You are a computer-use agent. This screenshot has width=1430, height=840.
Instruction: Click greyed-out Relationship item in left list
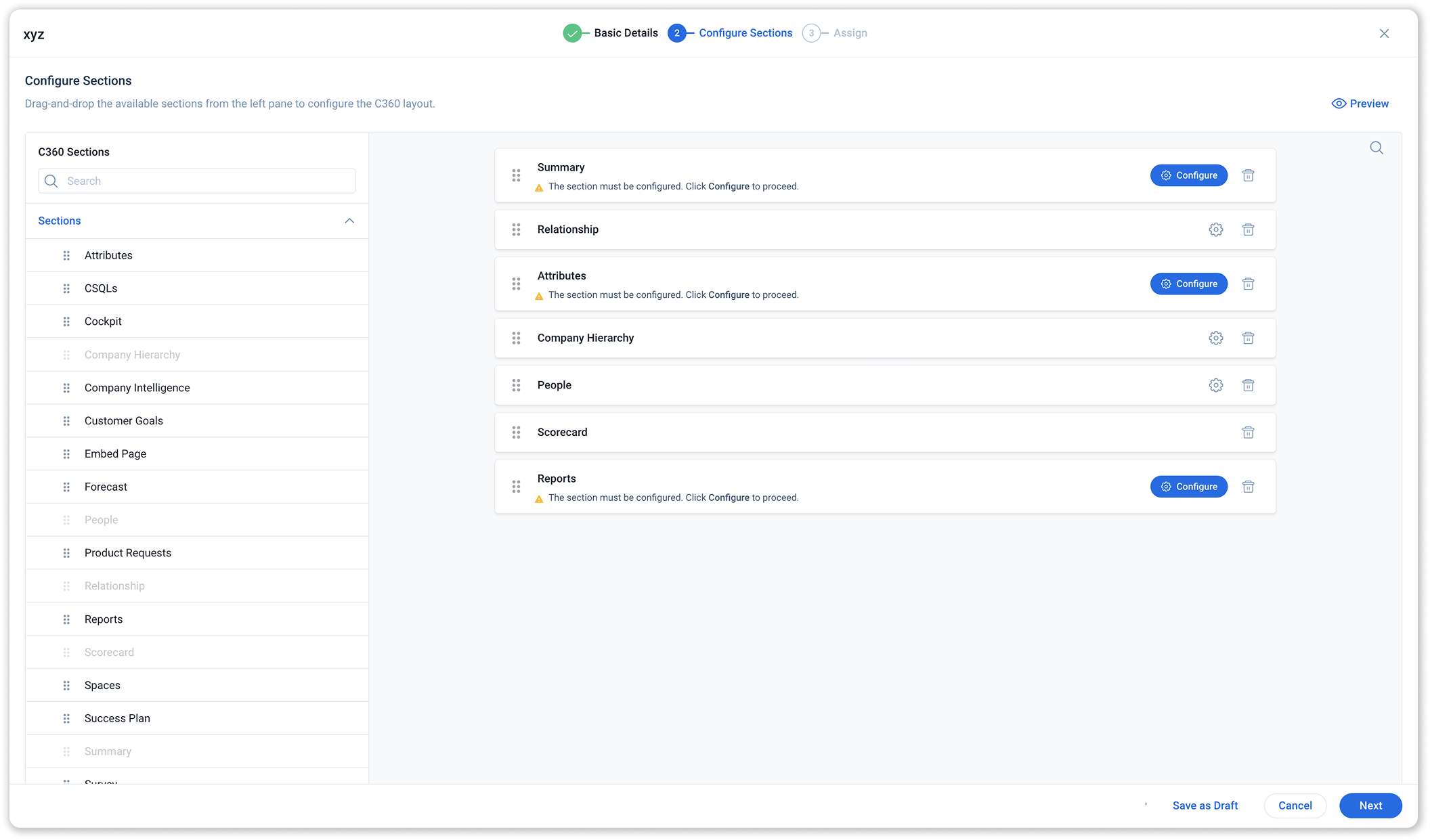pos(197,586)
